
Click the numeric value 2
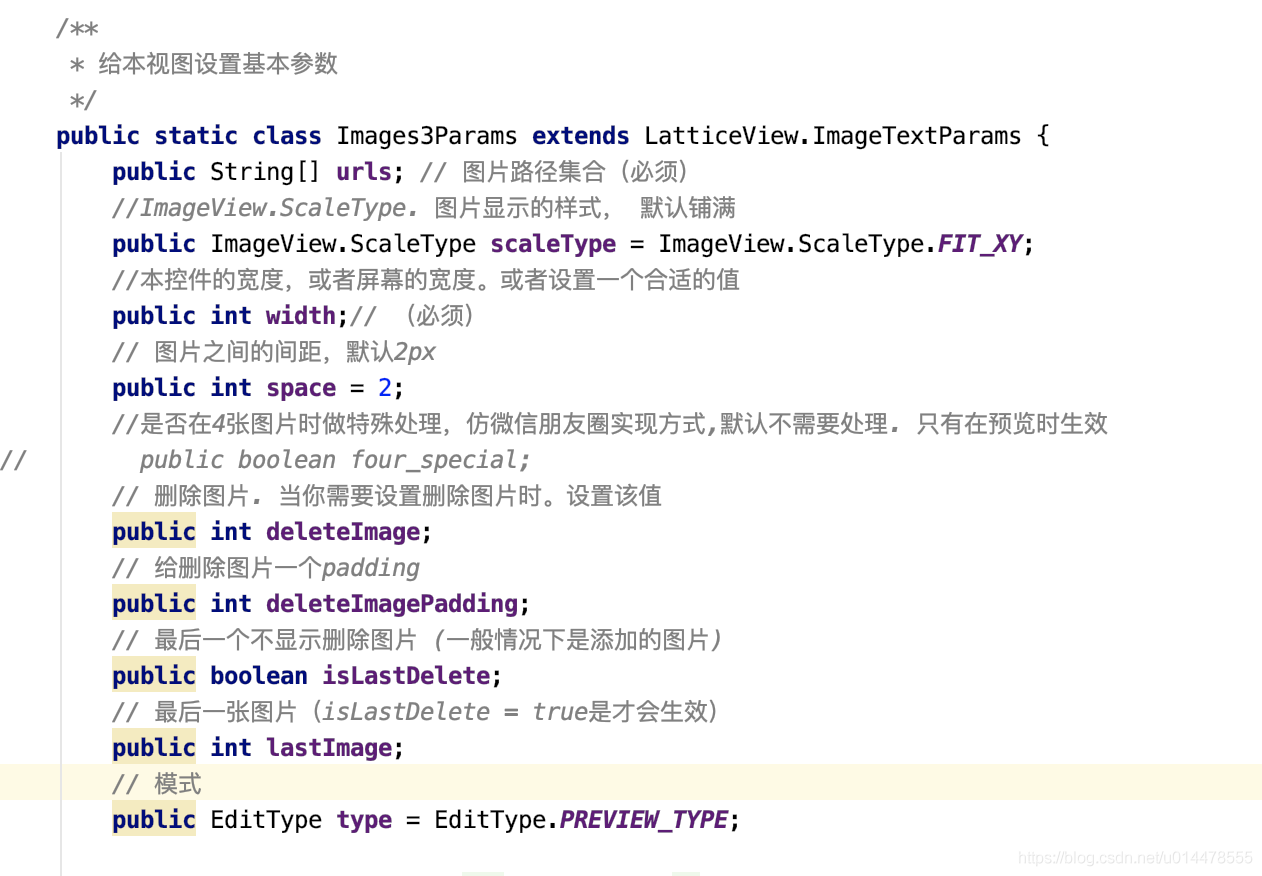point(385,388)
